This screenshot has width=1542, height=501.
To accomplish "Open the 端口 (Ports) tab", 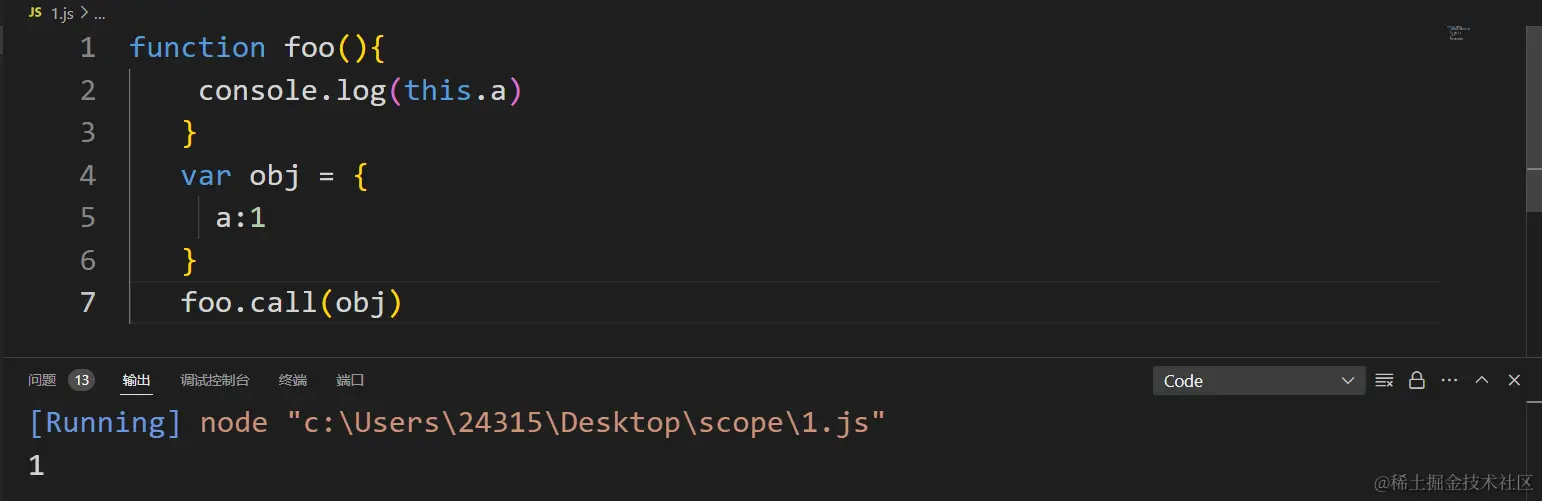I will [x=350, y=380].
